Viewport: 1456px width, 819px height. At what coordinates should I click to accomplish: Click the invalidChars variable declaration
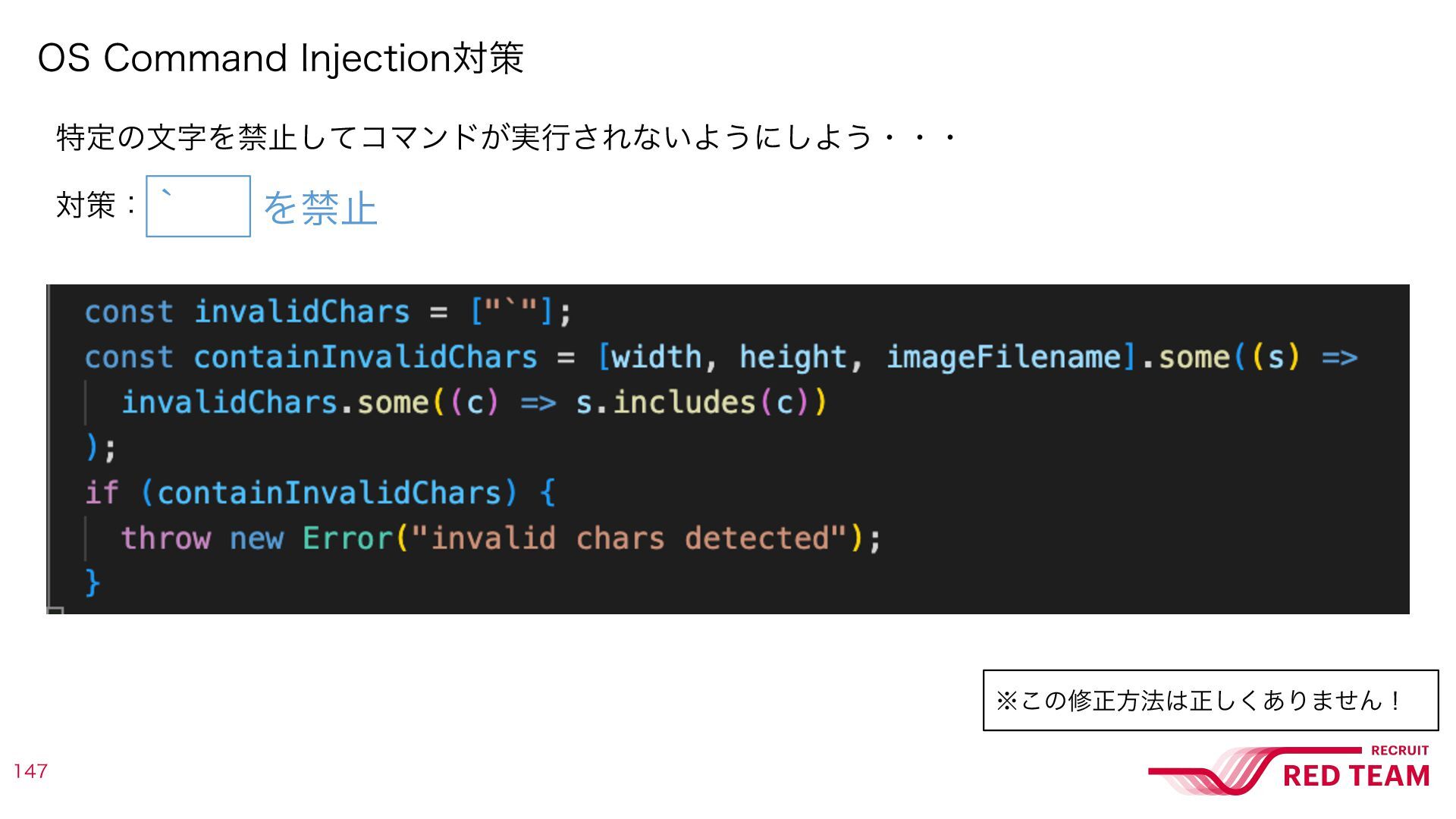(x=302, y=312)
